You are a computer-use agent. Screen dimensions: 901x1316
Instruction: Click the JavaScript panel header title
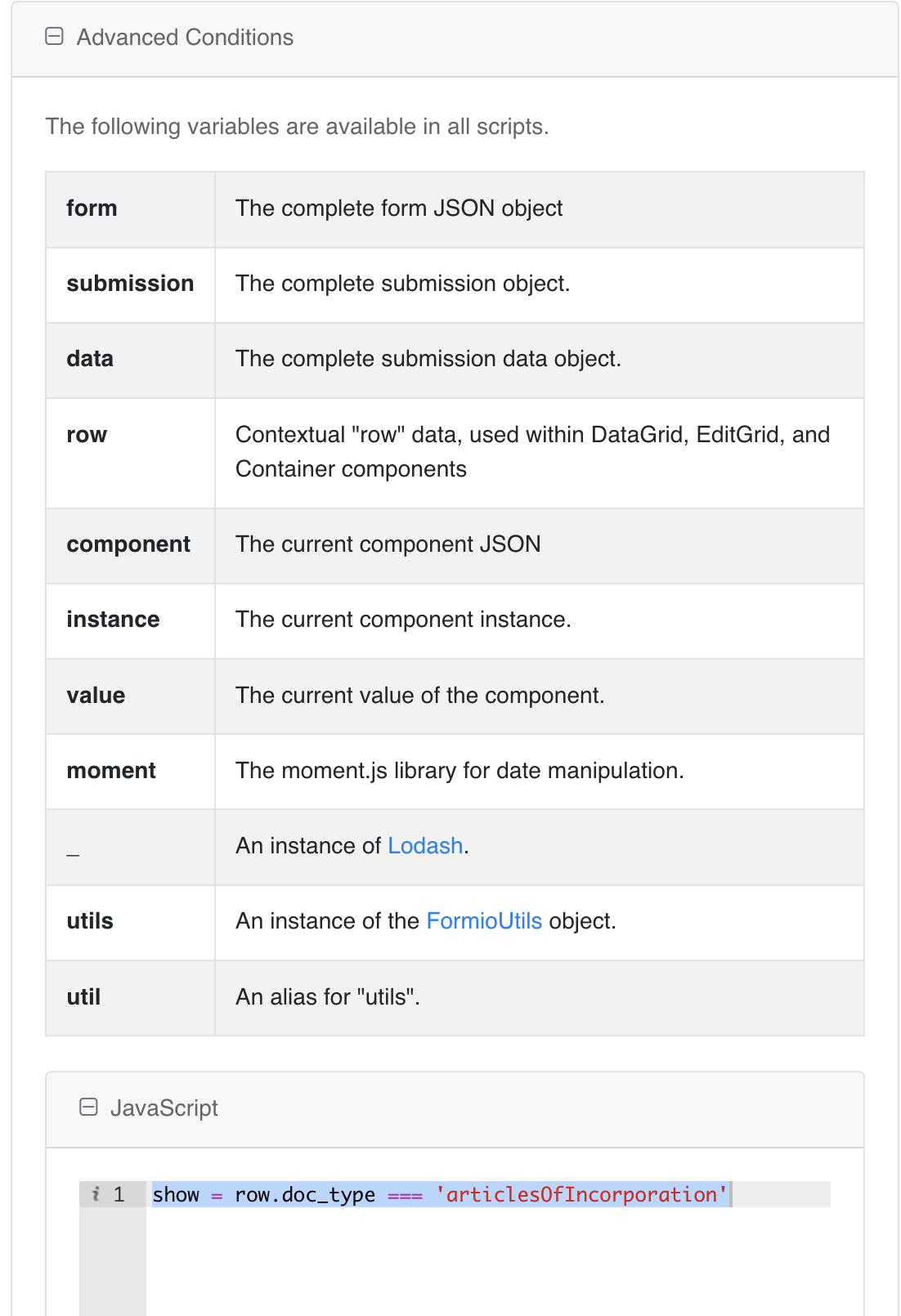click(x=164, y=1108)
